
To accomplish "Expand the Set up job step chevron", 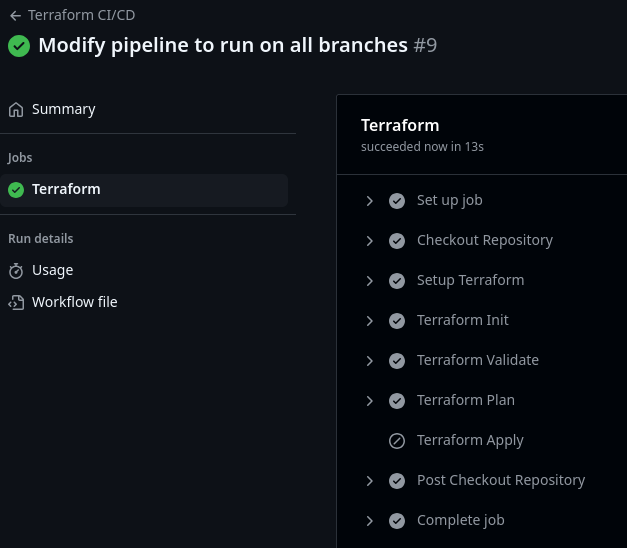I will click(x=369, y=201).
